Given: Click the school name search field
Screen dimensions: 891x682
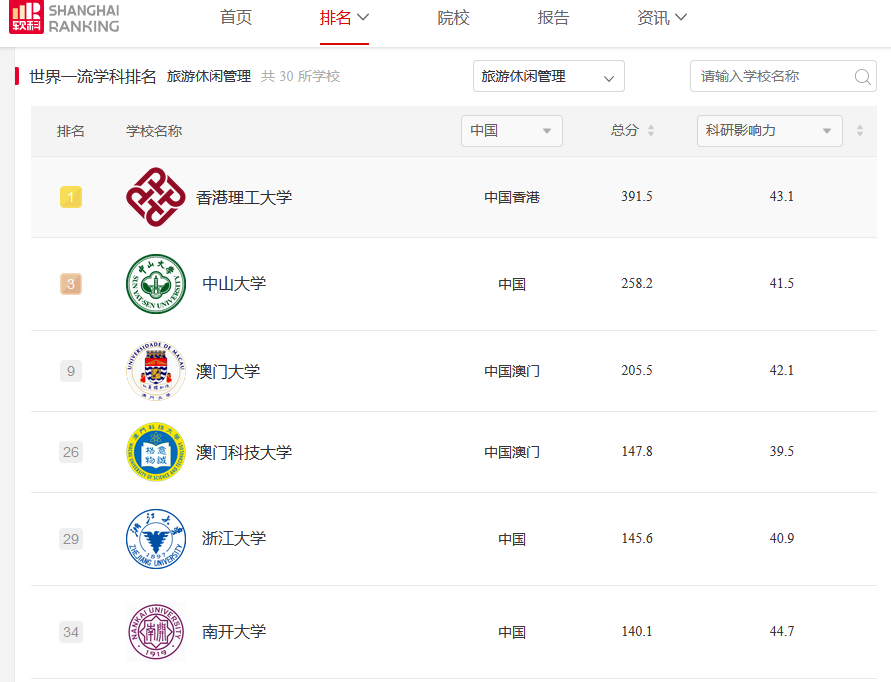Looking at the screenshot, I should pyautogui.click(x=772, y=77).
